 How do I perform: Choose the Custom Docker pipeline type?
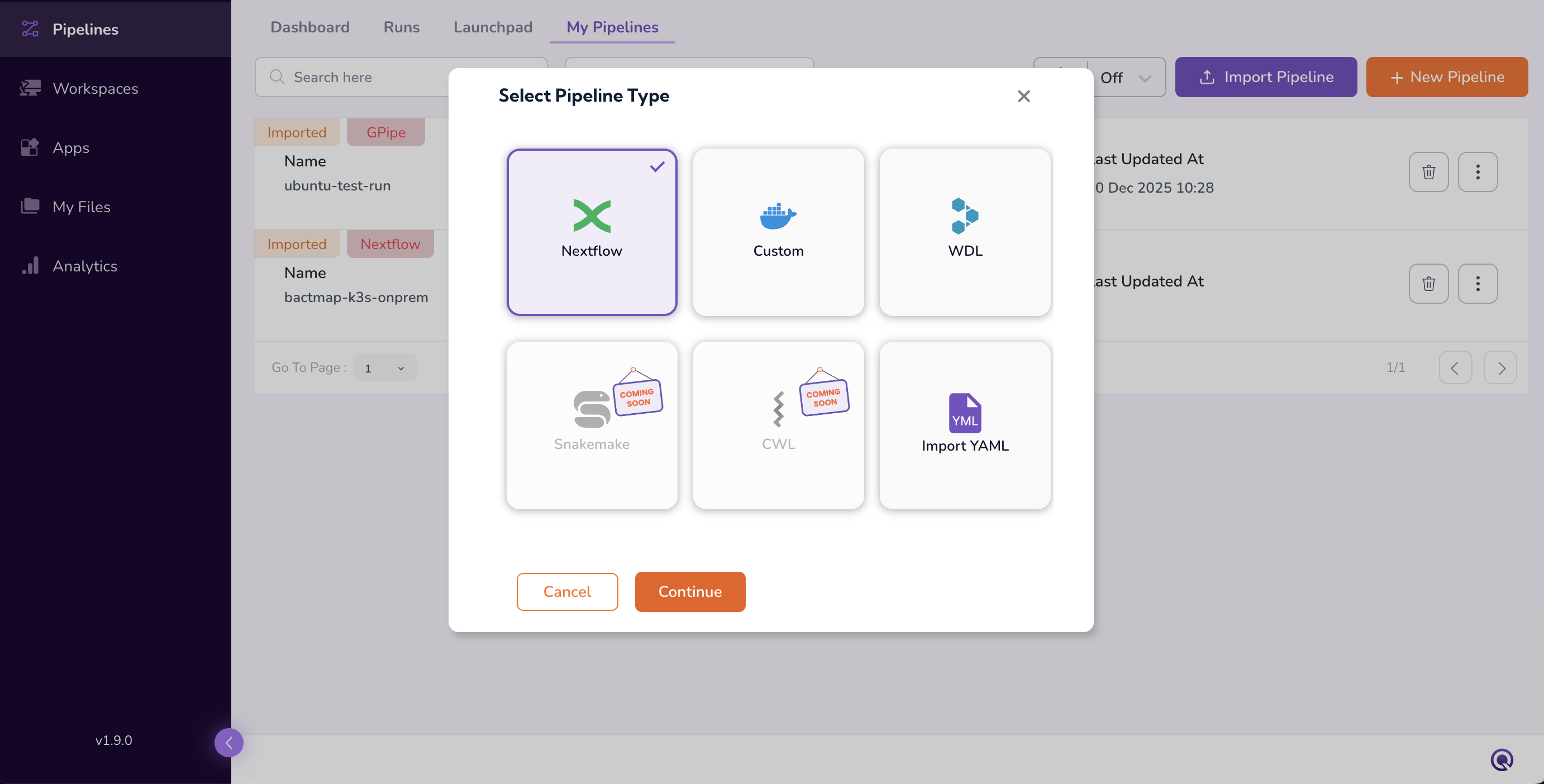coord(778,232)
